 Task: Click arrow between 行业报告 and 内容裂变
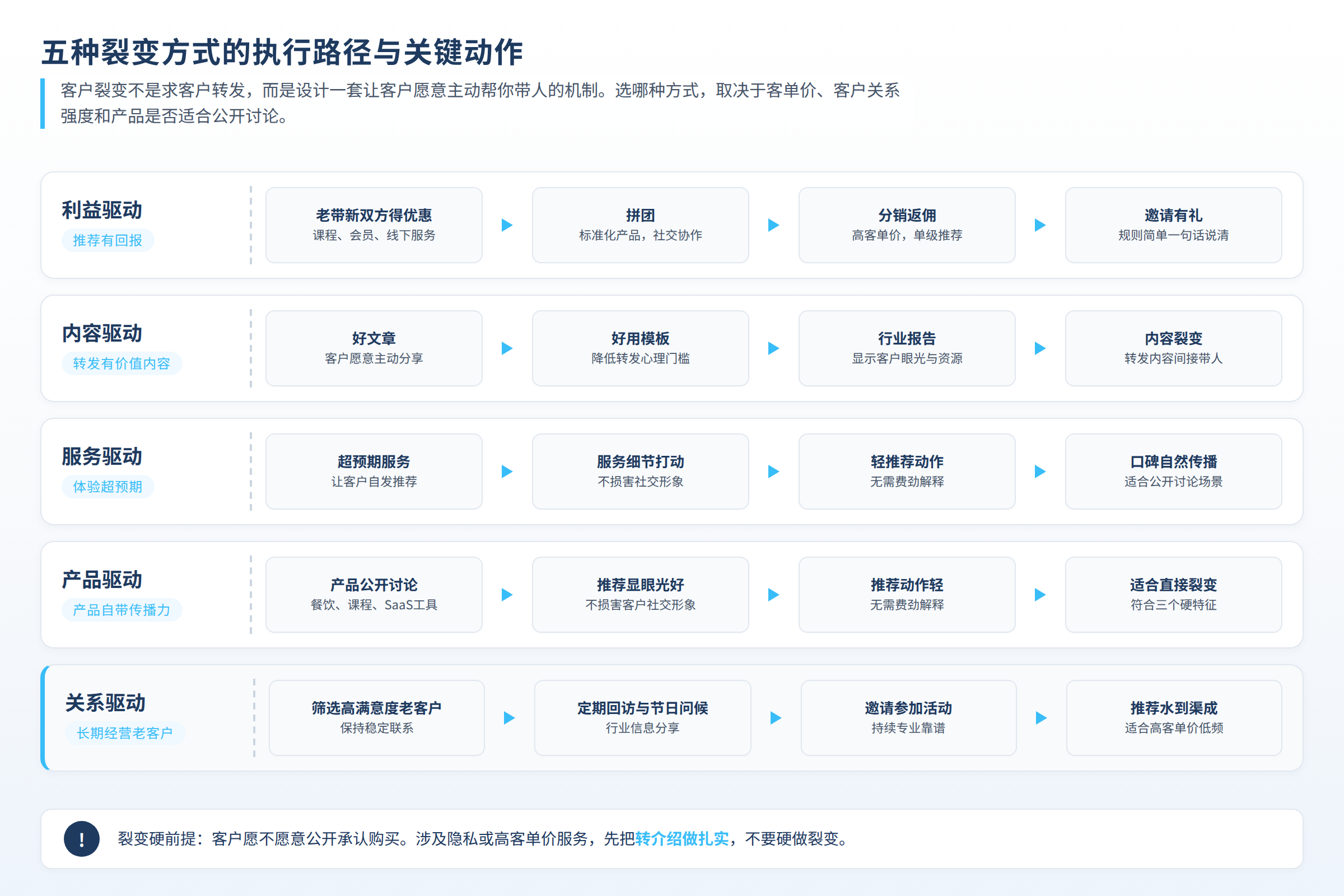click(1040, 348)
